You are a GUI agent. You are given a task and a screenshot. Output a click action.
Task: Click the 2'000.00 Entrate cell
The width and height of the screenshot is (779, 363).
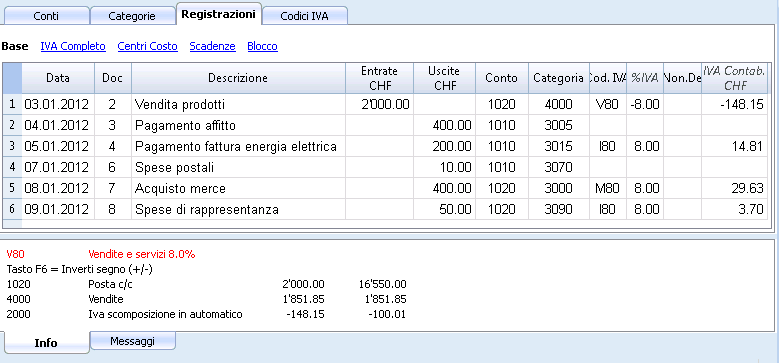coord(380,104)
